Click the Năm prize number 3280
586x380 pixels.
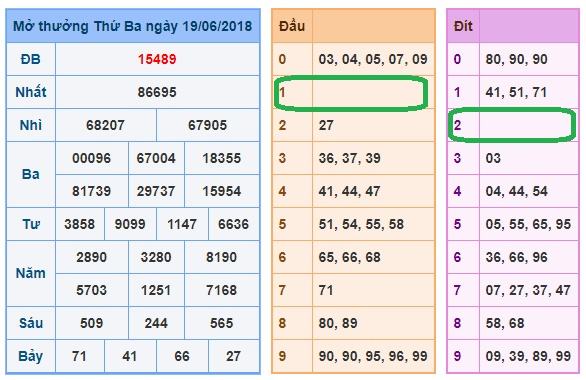coord(156,257)
